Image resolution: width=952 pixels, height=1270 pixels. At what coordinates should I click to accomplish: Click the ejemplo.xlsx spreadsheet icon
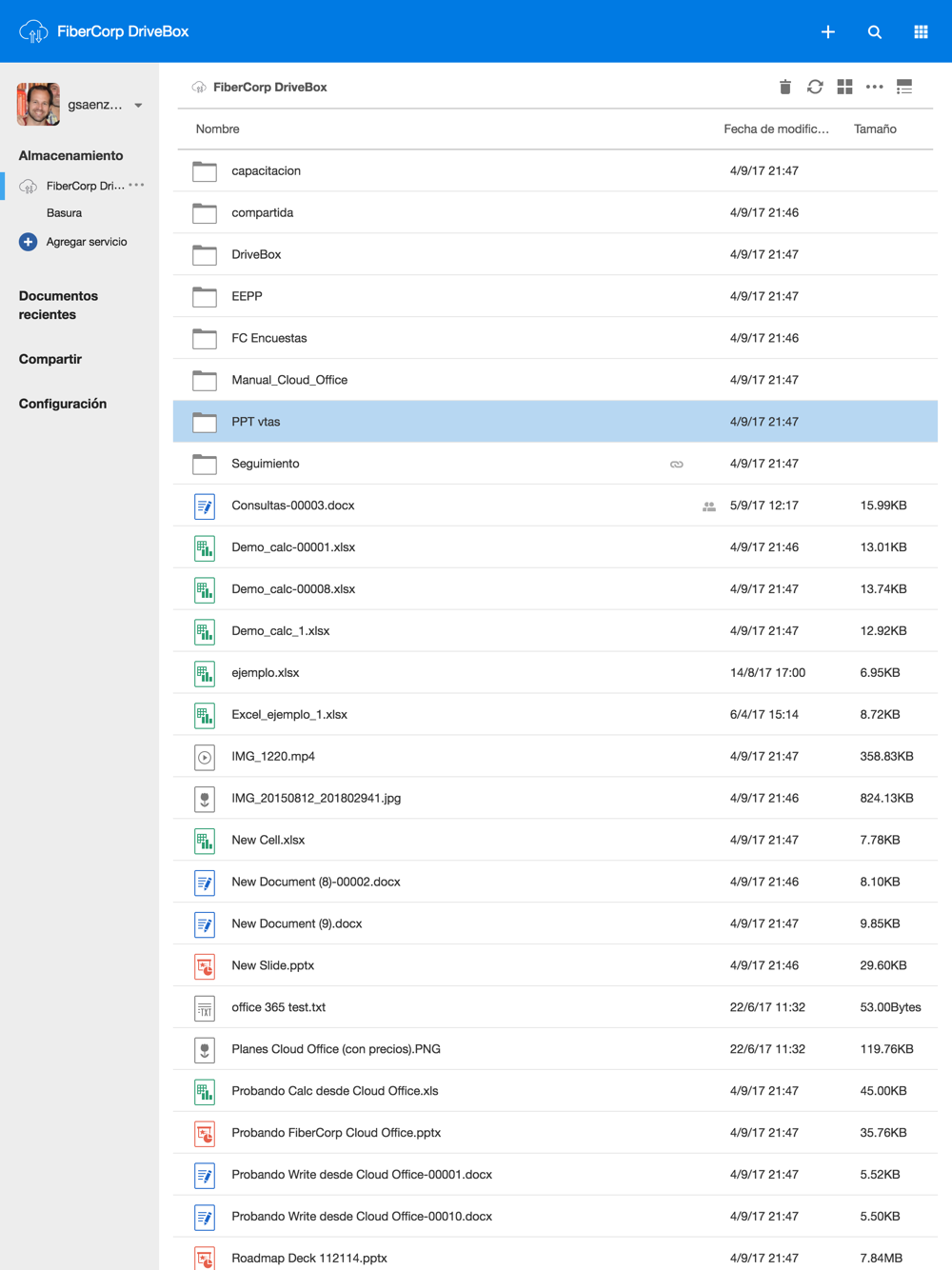point(205,673)
